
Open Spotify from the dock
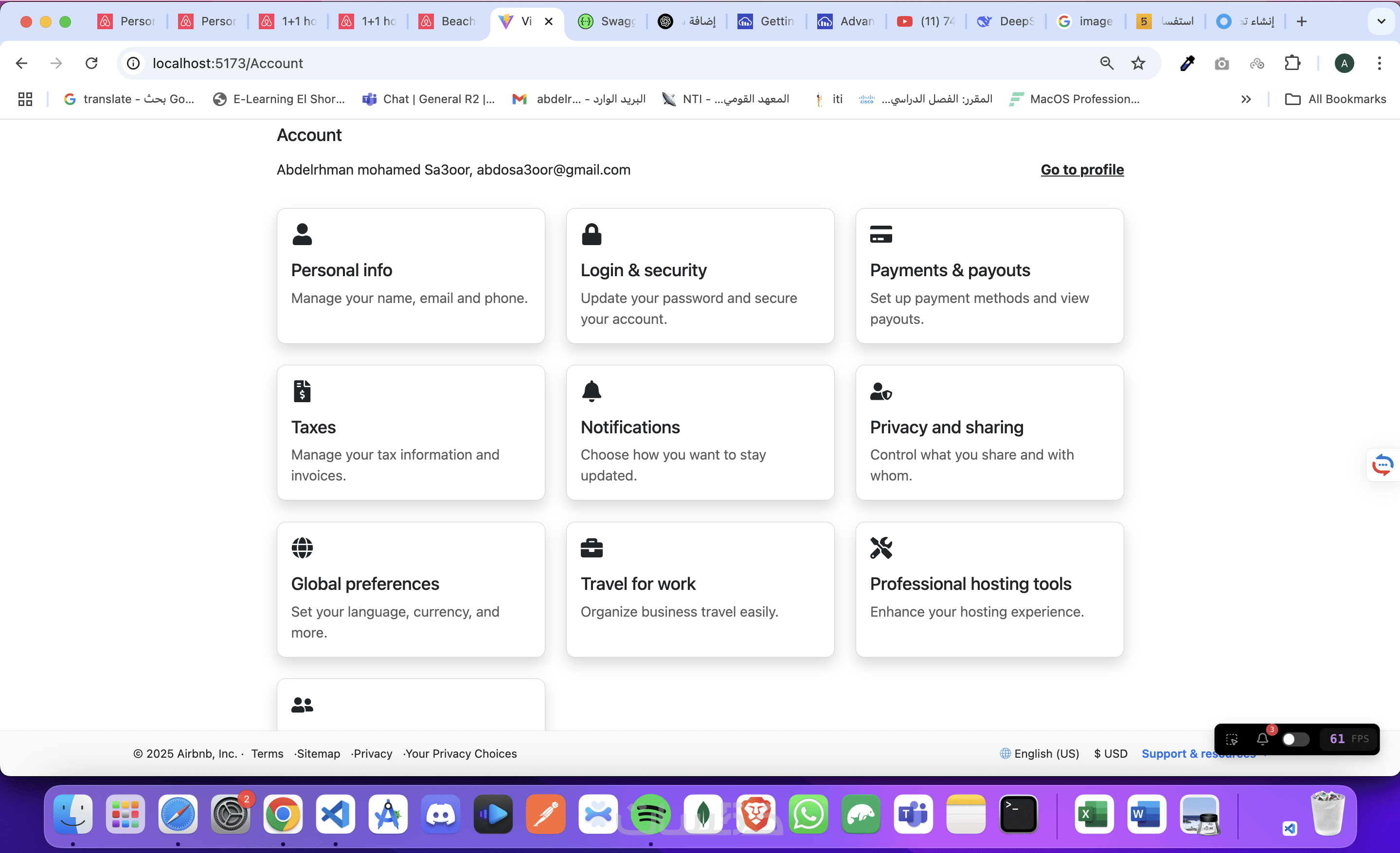pyautogui.click(x=650, y=814)
